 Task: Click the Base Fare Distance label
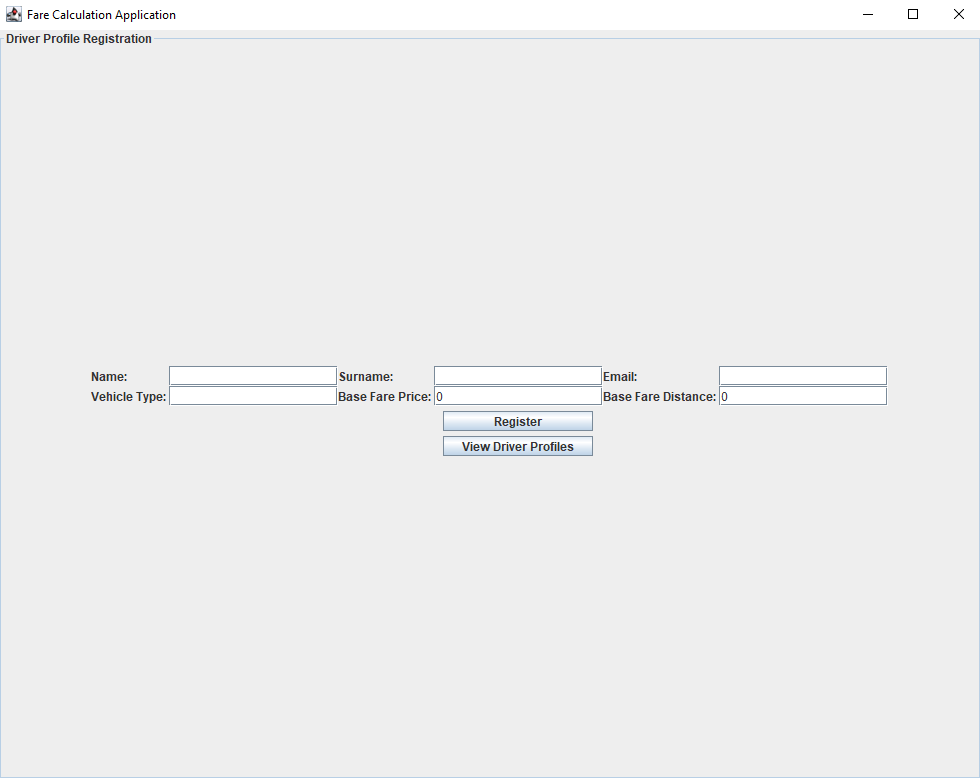659,396
